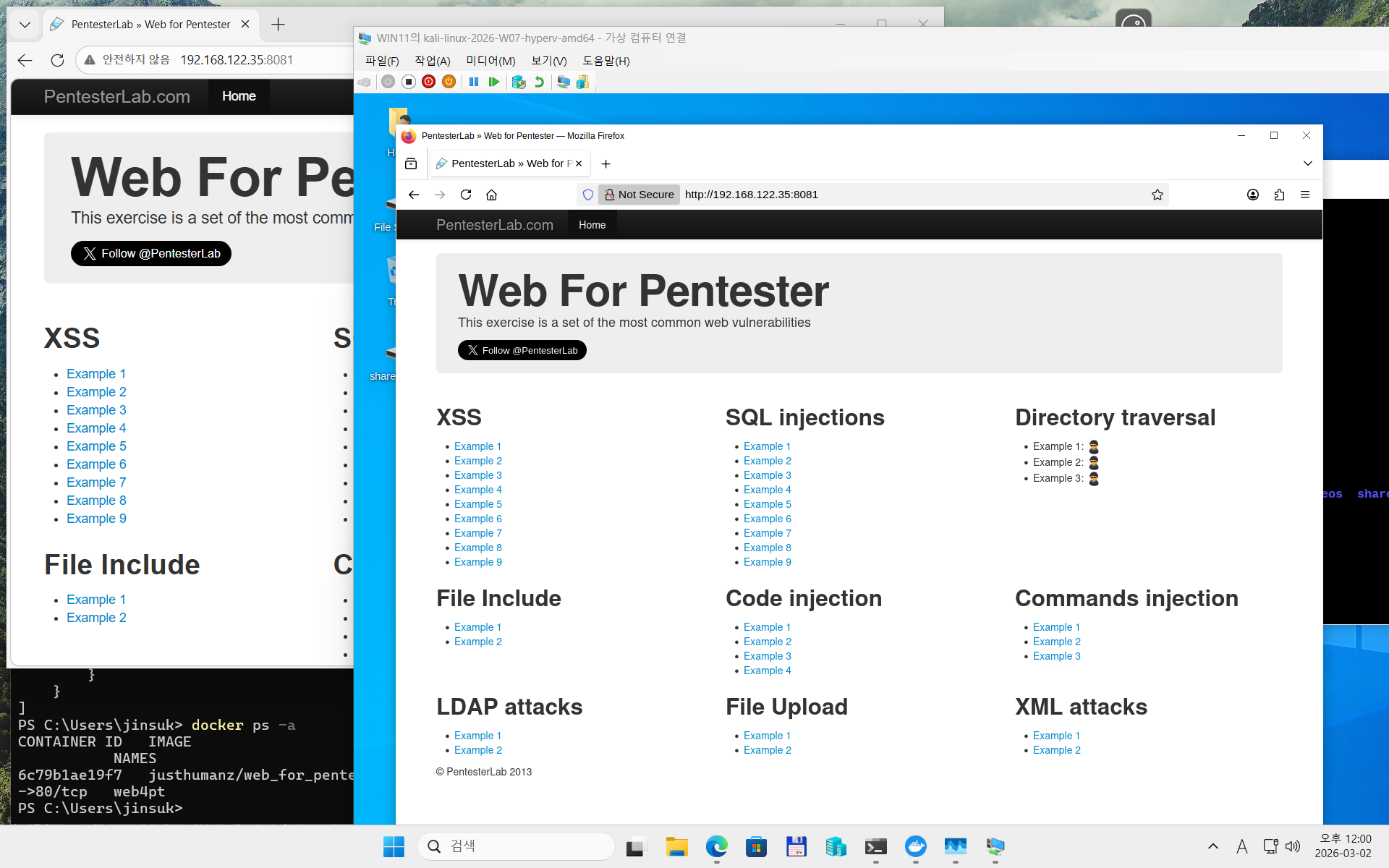This screenshot has width=1389, height=868.
Task: Click the grey Start power icon in Hyper-V toolbar
Action: pos(388,82)
